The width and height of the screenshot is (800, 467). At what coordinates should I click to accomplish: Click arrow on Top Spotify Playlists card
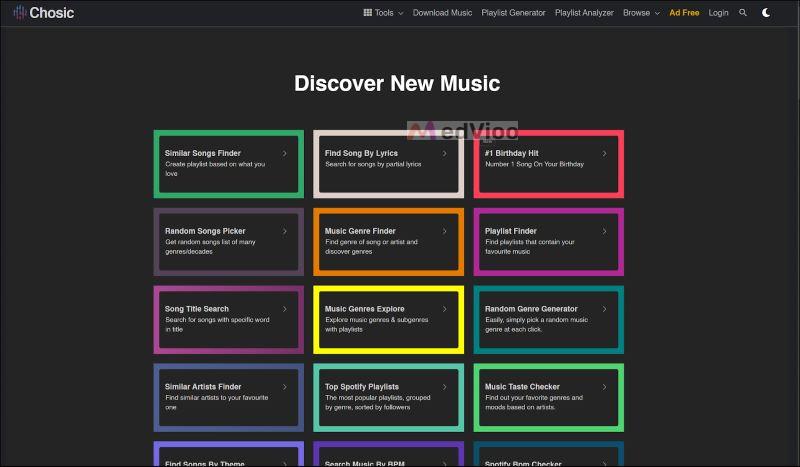(444, 387)
